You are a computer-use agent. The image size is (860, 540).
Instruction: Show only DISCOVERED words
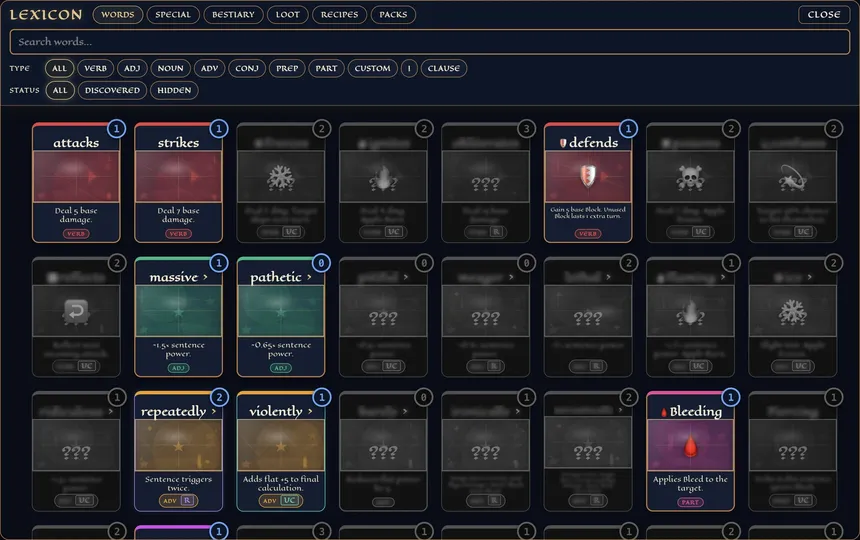(x=112, y=90)
